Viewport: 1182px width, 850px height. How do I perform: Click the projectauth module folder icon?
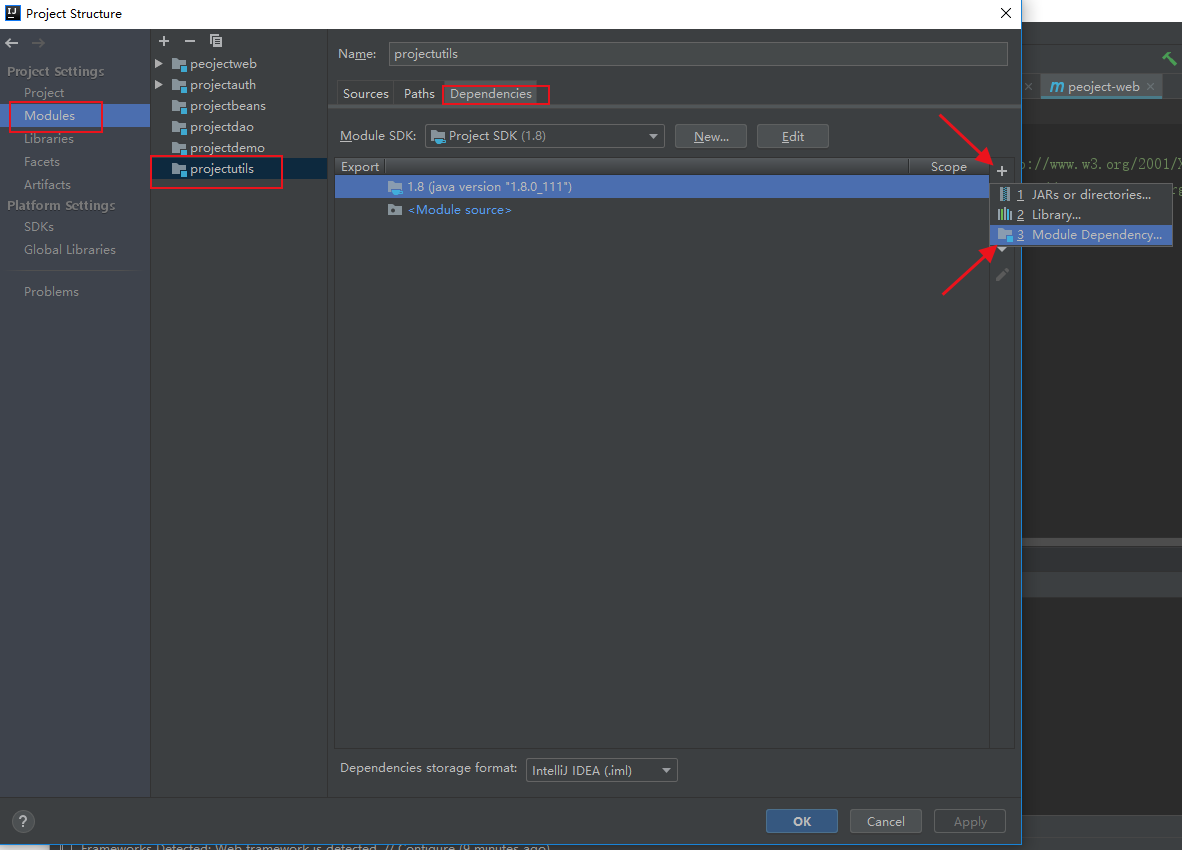point(179,85)
